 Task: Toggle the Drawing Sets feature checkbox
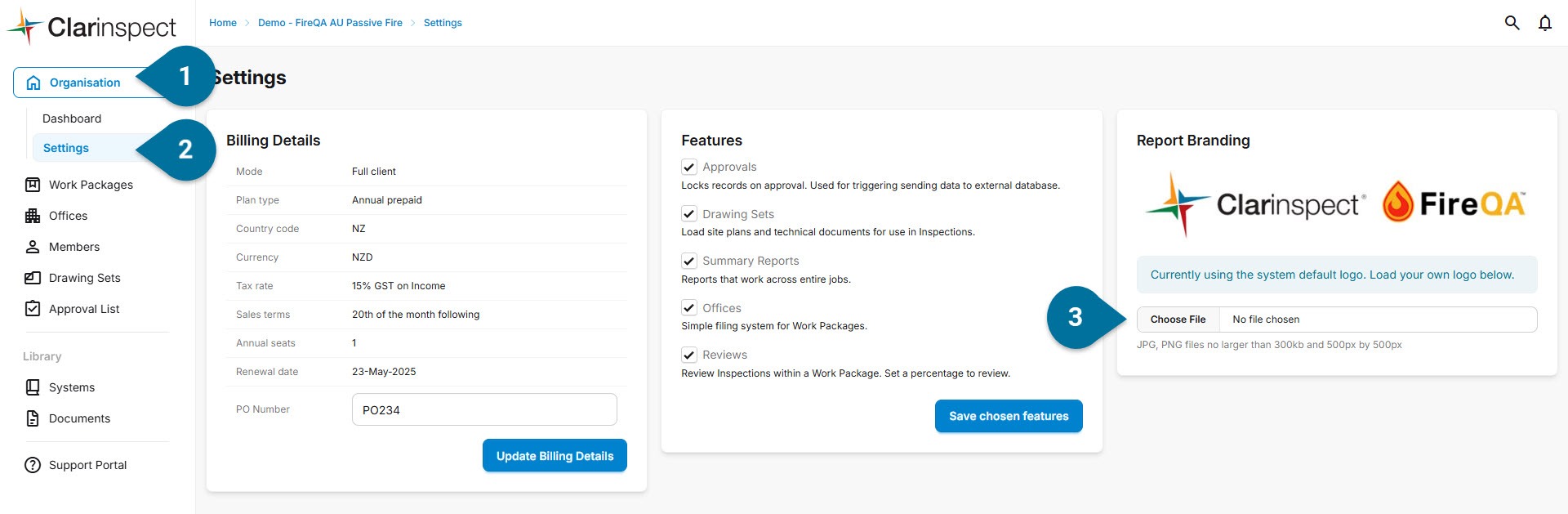[689, 214]
